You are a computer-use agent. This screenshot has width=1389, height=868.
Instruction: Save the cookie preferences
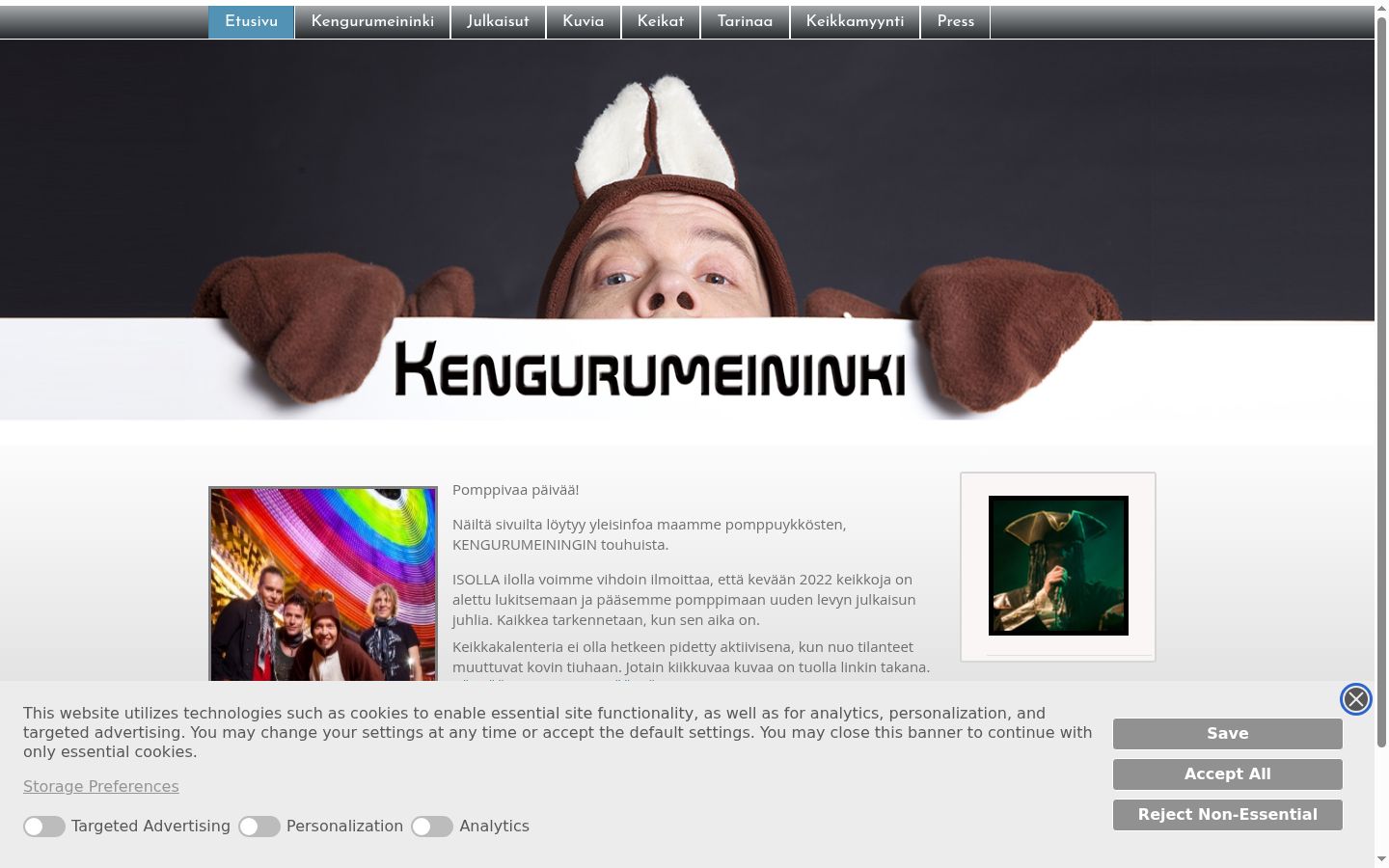(x=1228, y=734)
